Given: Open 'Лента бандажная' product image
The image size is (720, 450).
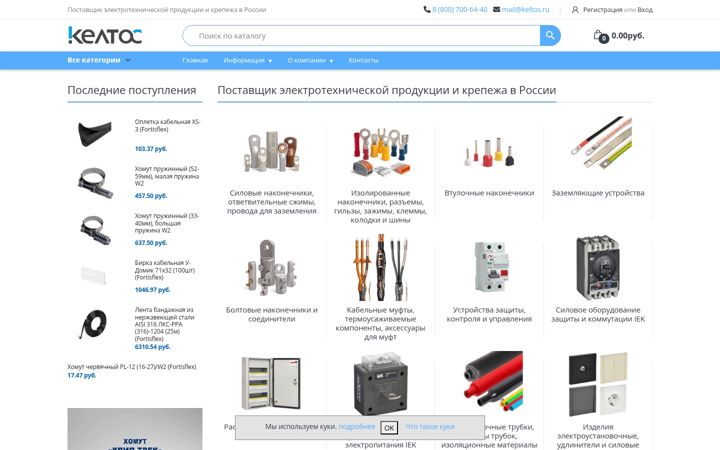Looking at the screenshot, I should (94, 324).
